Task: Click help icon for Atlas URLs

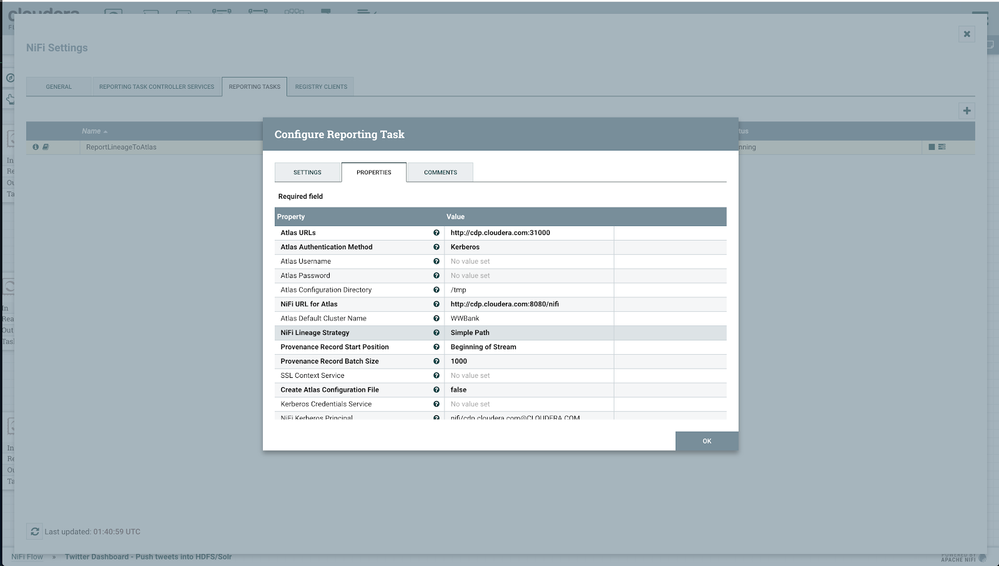Action: [x=436, y=233]
